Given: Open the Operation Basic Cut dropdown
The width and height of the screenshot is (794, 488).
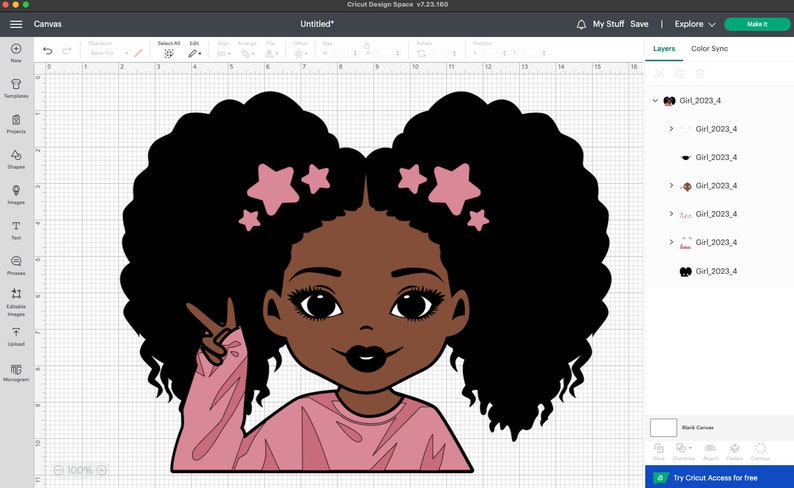Looking at the screenshot, I should click(x=108, y=53).
